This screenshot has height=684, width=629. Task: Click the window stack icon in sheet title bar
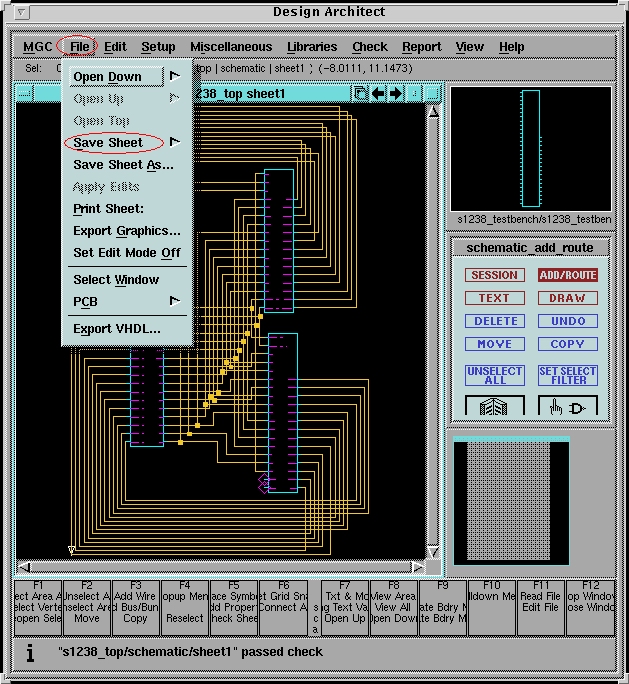pos(360,94)
